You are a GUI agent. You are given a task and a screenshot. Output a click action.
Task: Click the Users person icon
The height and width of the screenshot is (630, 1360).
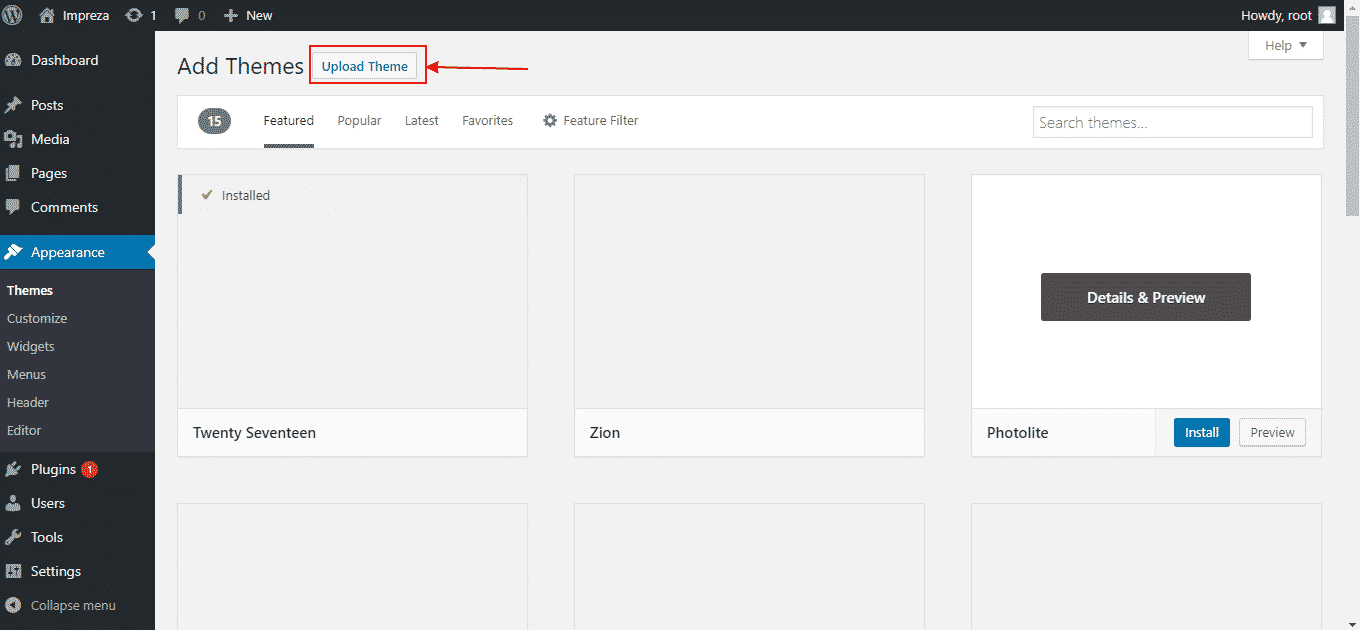[x=13, y=503]
